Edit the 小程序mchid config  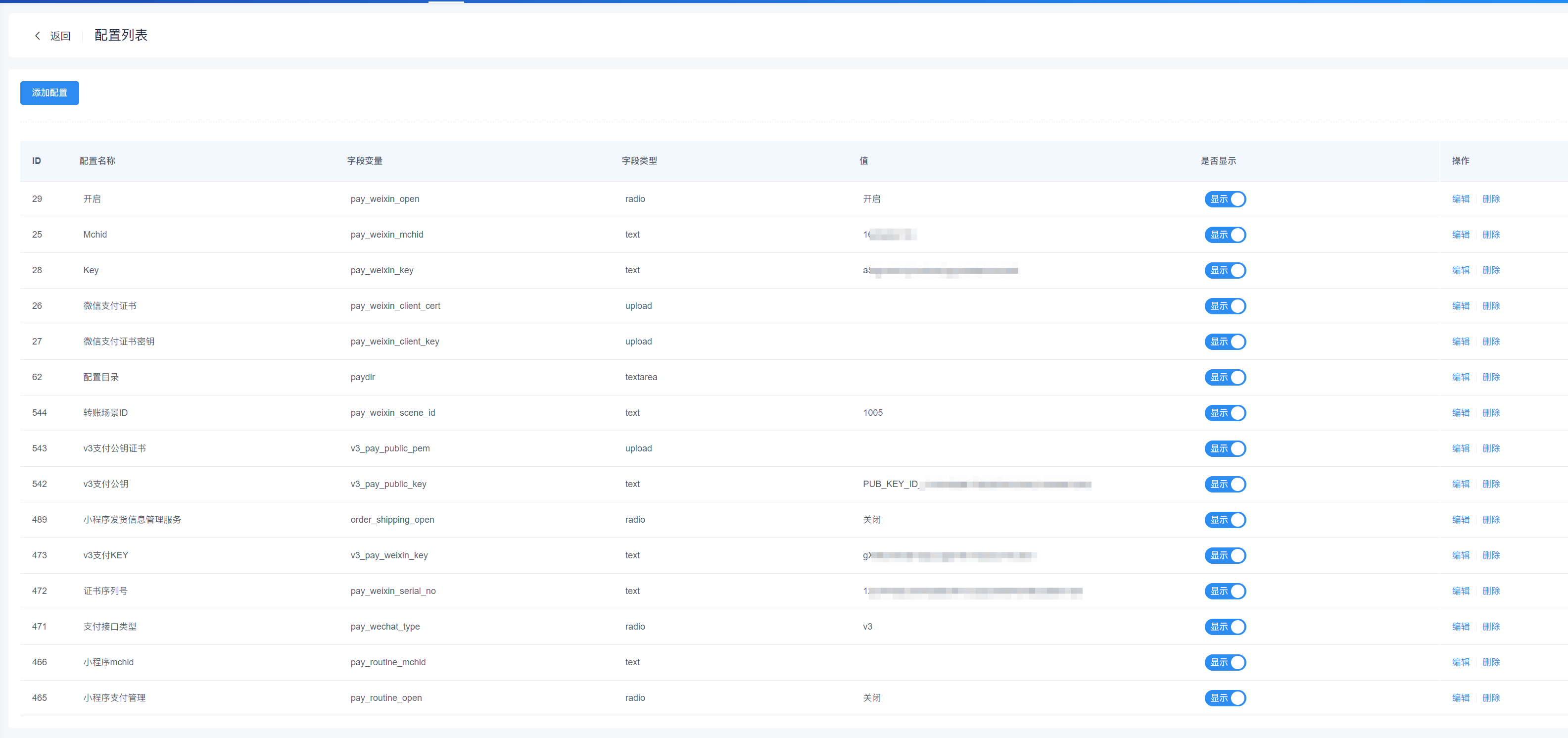[1460, 662]
